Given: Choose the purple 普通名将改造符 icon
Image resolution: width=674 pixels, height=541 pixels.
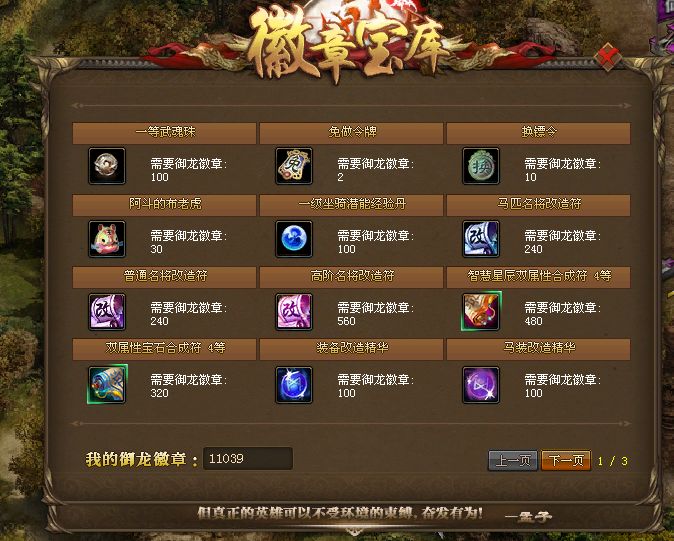Looking at the screenshot, I should click(107, 312).
